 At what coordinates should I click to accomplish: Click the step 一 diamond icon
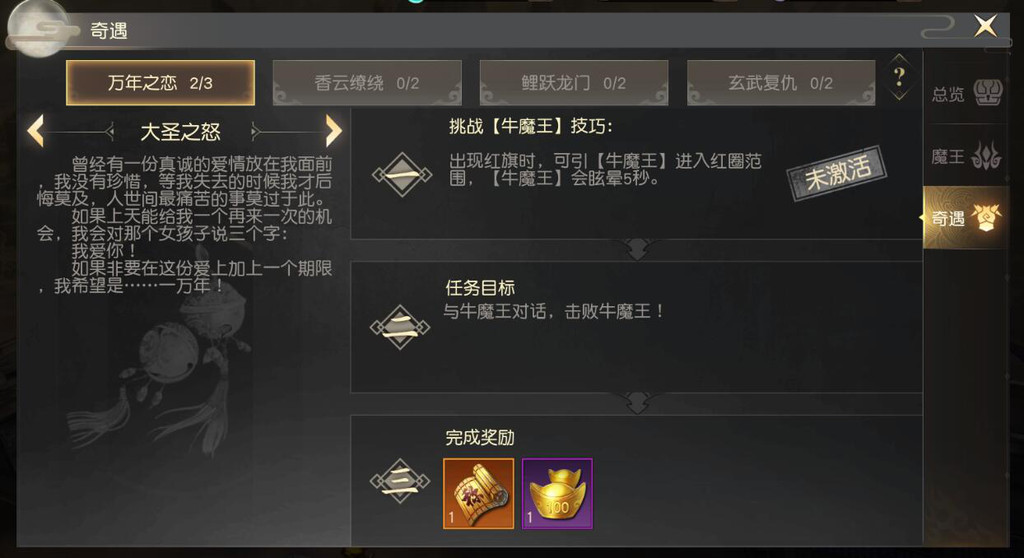(x=402, y=175)
